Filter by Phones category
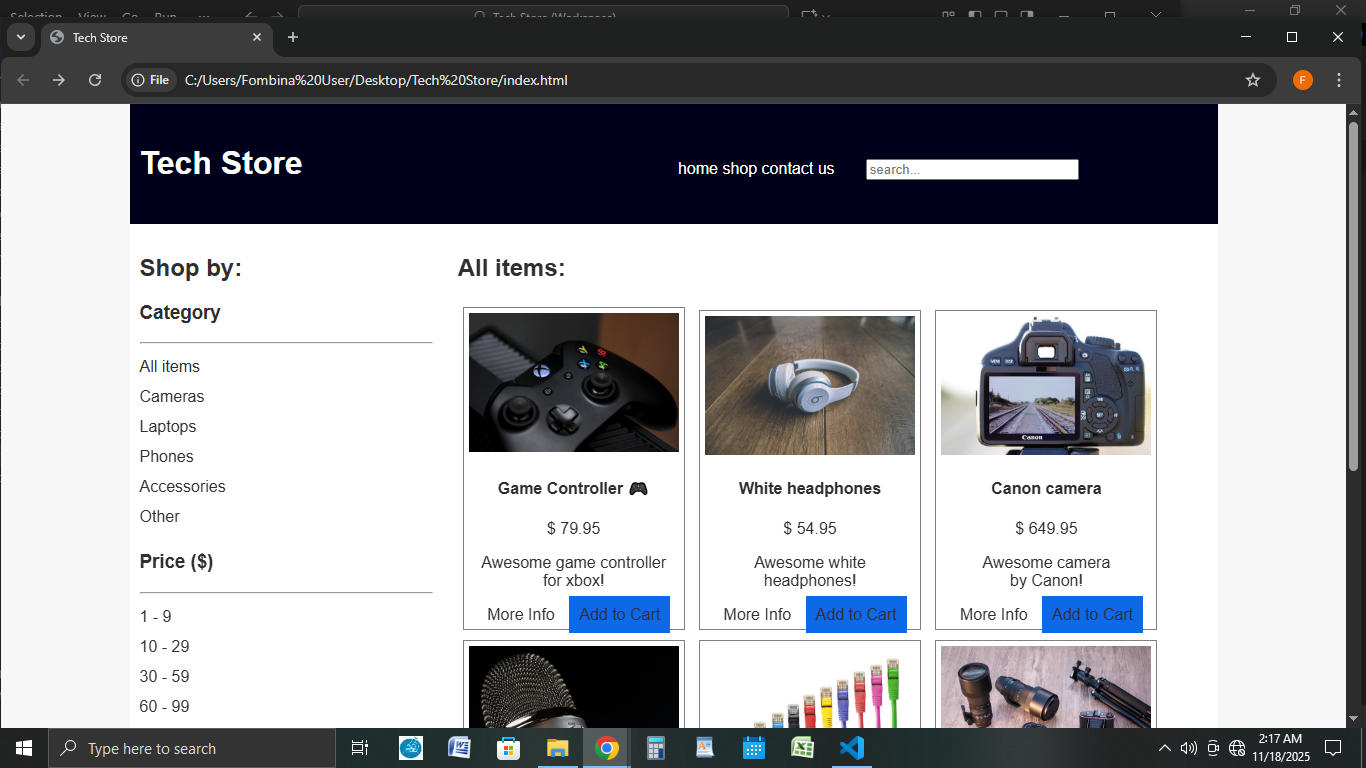This screenshot has width=1366, height=768. coord(167,457)
